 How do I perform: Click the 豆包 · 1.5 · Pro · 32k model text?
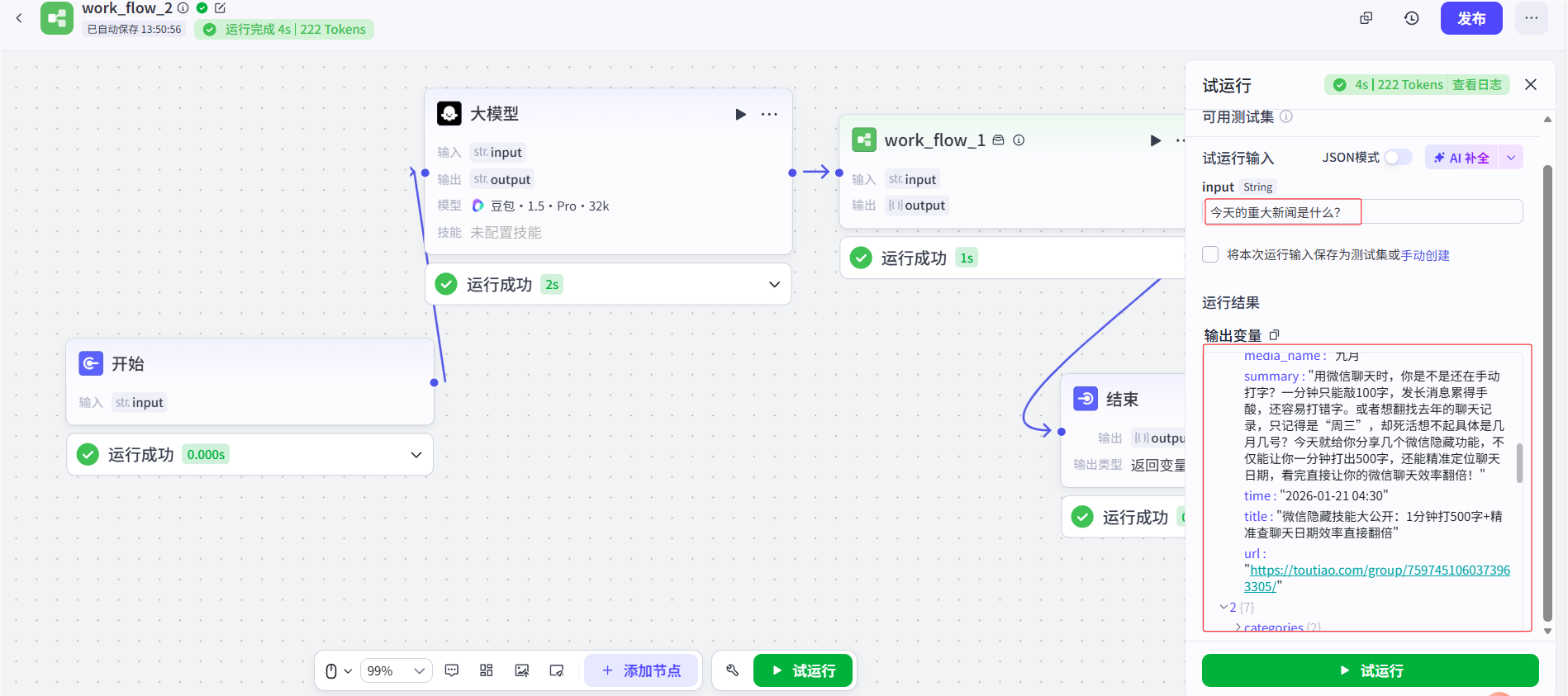click(x=549, y=206)
